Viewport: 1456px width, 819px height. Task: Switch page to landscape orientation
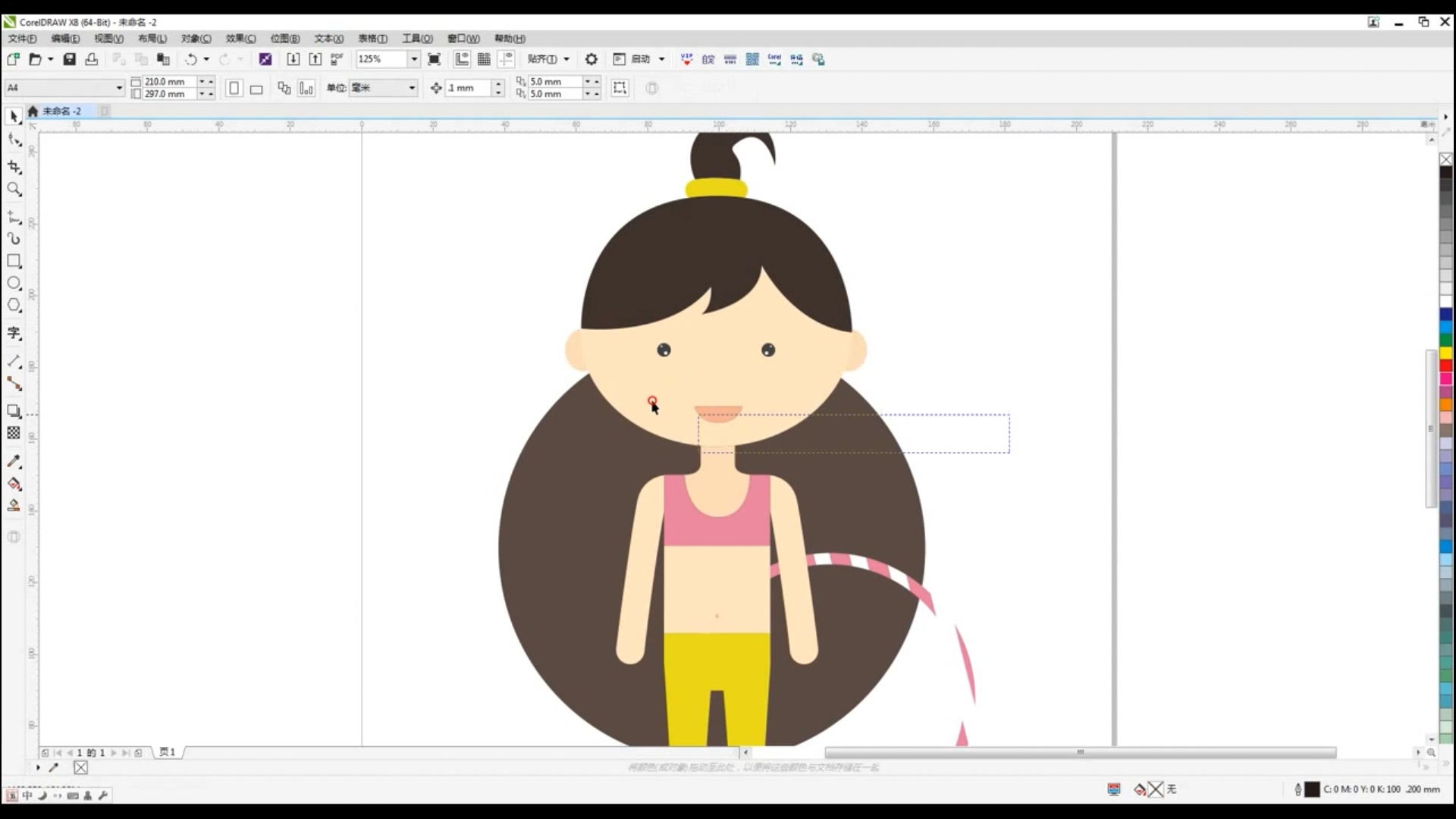click(256, 89)
